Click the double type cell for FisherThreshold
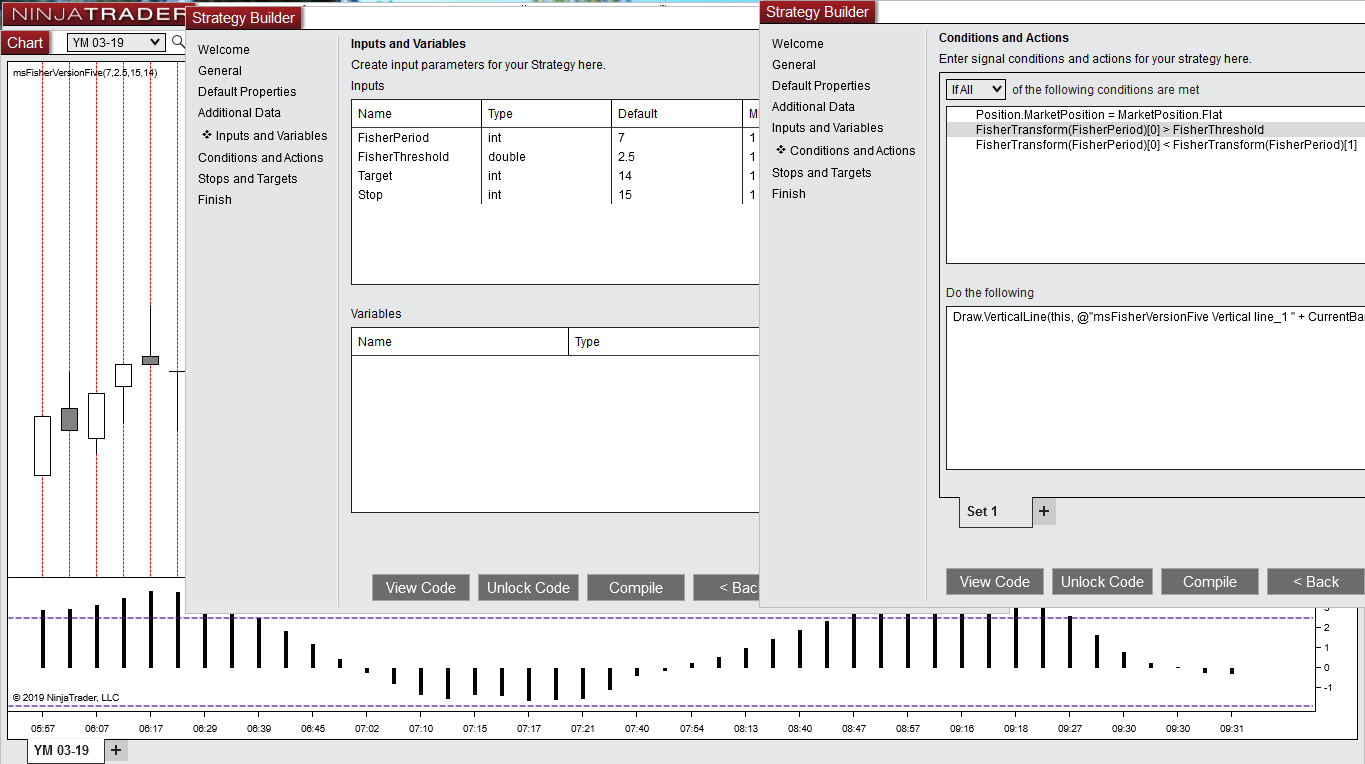Viewport: 1365px width, 764px height. click(x=507, y=157)
